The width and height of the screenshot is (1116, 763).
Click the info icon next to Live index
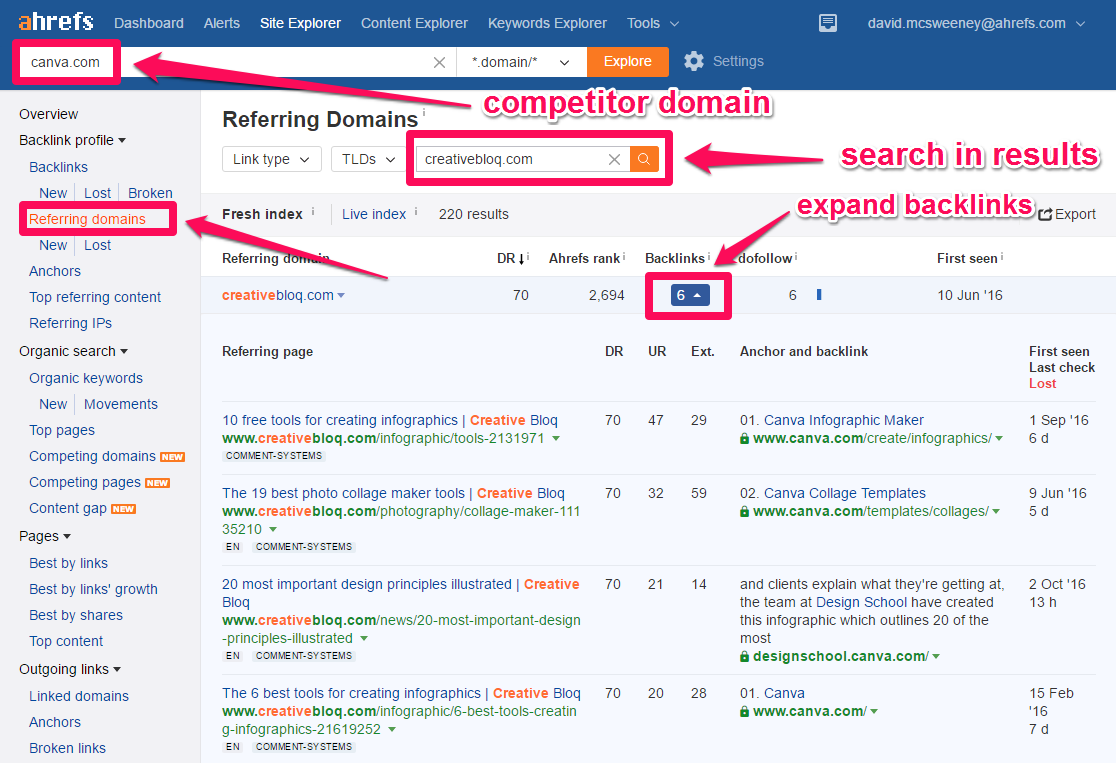tap(416, 211)
